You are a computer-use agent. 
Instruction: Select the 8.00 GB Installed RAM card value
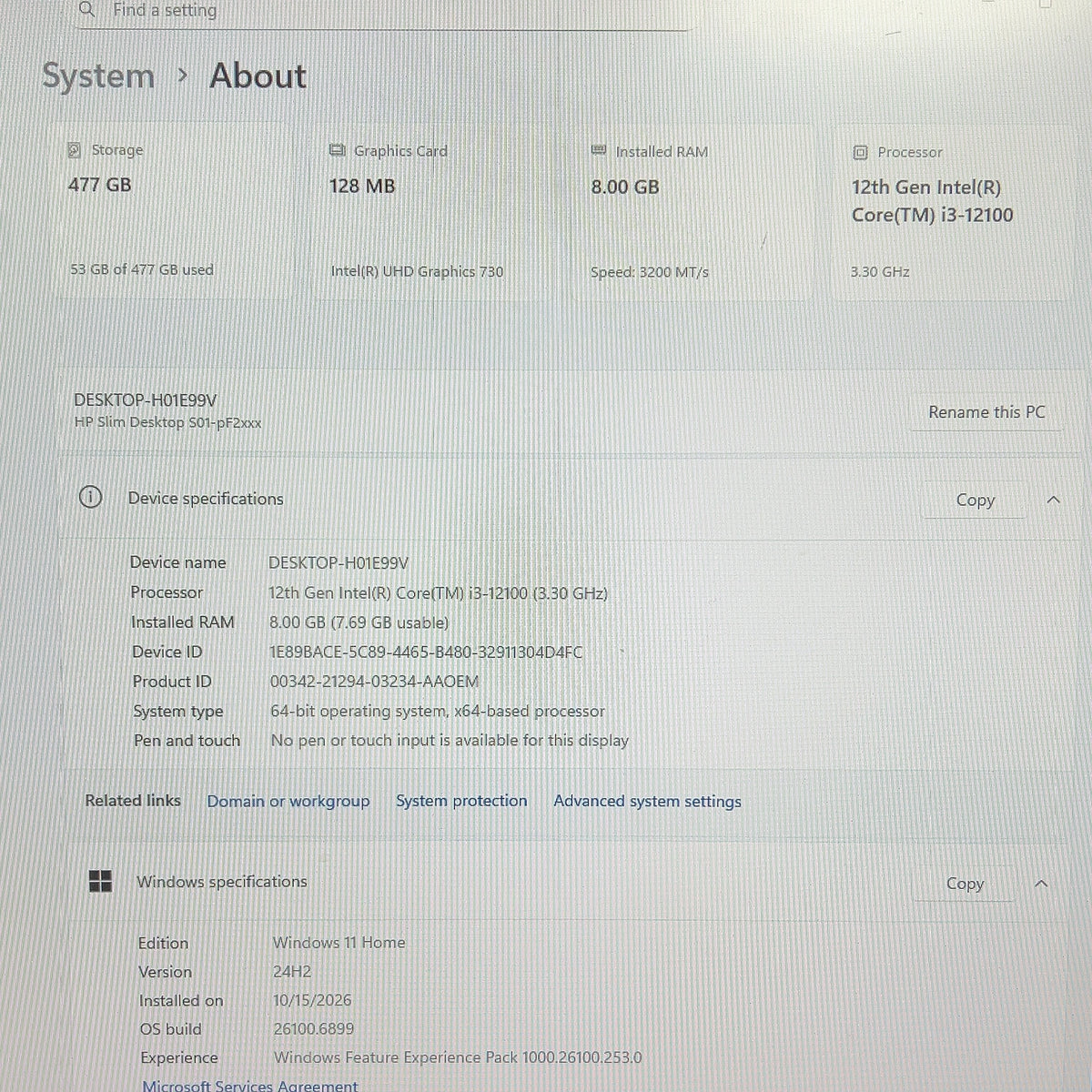pos(625,187)
